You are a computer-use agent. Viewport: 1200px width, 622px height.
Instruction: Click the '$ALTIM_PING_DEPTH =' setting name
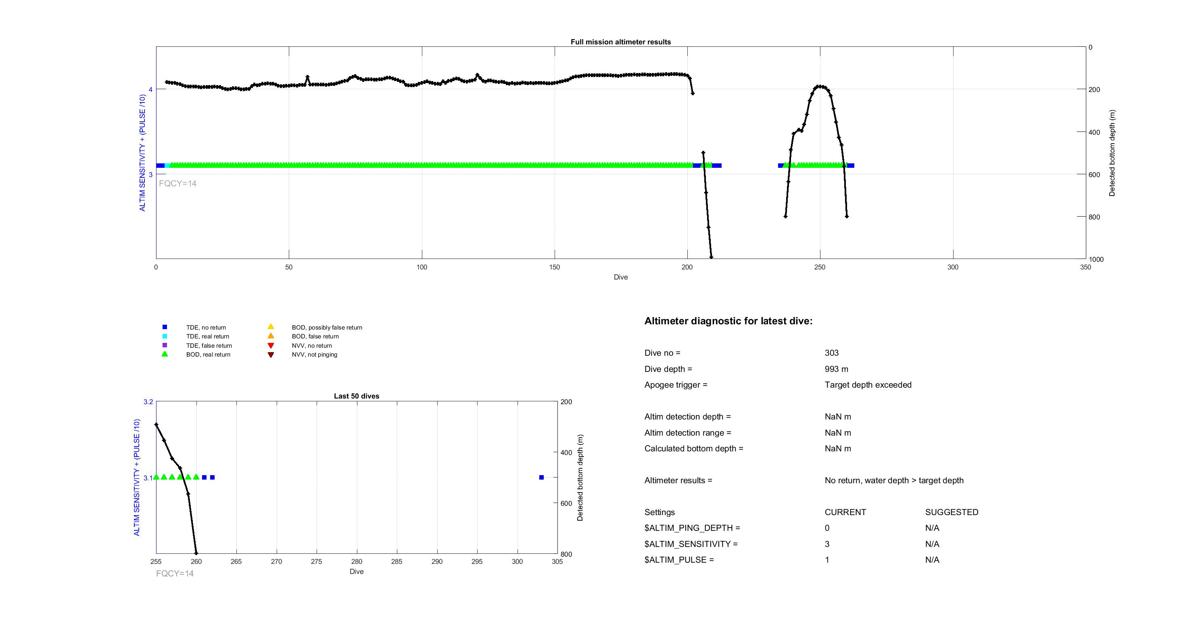click(x=692, y=528)
